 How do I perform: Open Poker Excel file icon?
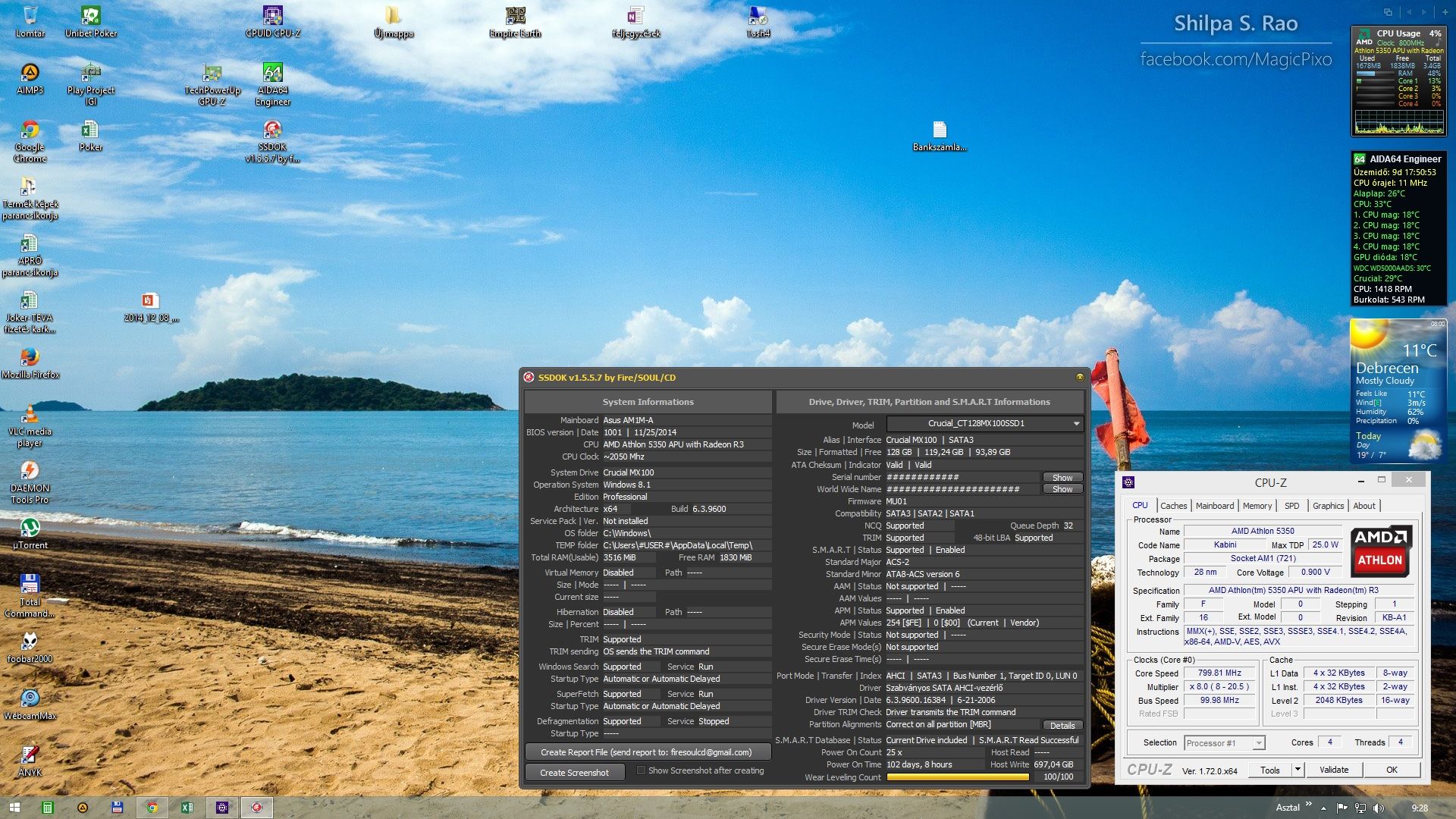(90, 135)
